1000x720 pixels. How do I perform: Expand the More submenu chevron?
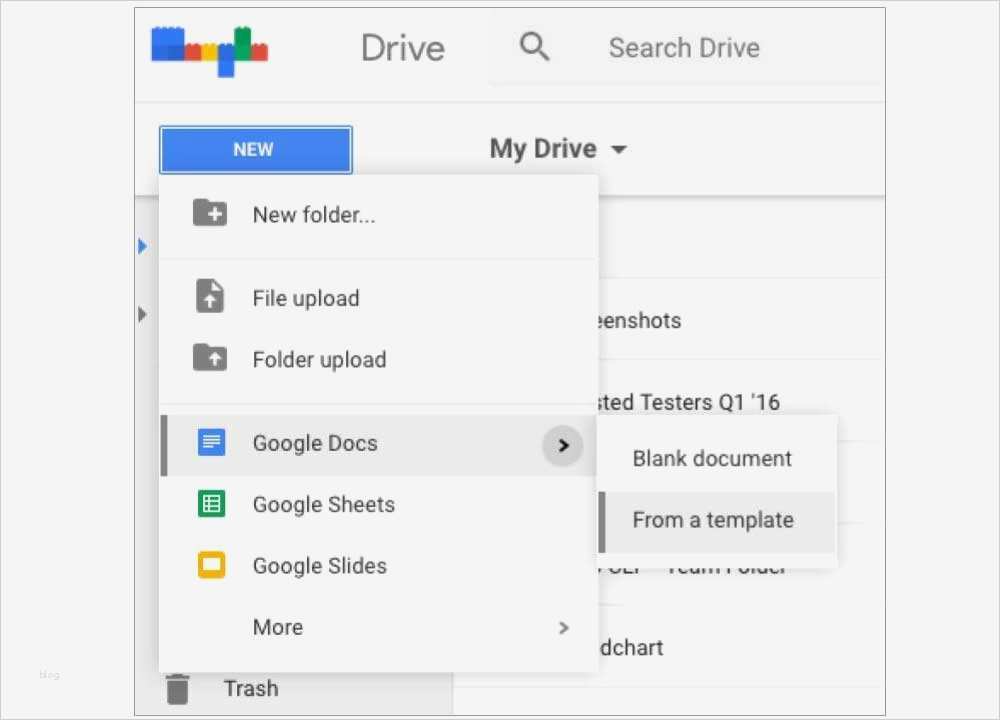pos(564,628)
